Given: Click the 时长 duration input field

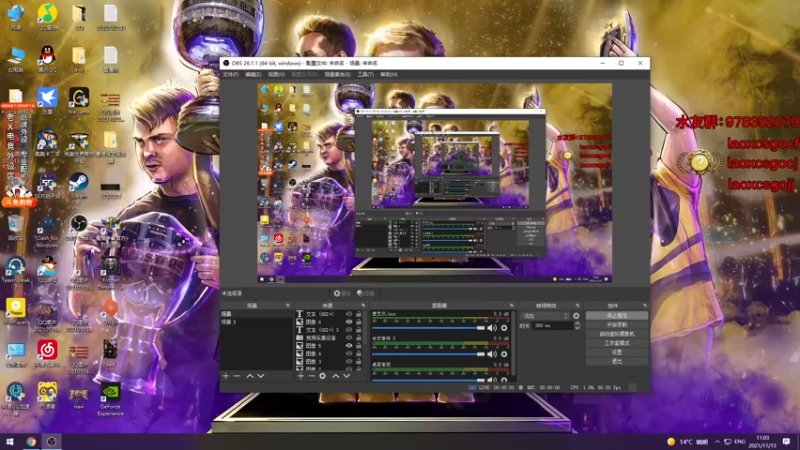Looking at the screenshot, I should tap(553, 326).
